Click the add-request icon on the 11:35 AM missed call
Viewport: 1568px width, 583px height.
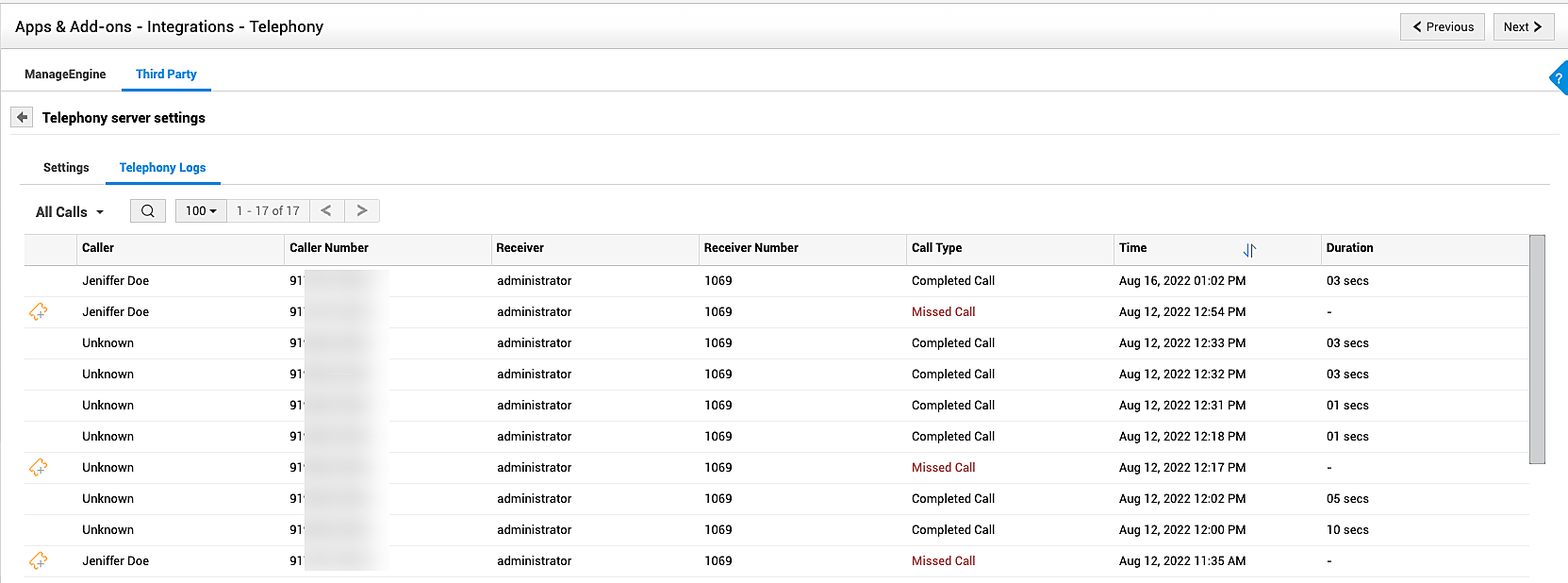[x=39, y=560]
